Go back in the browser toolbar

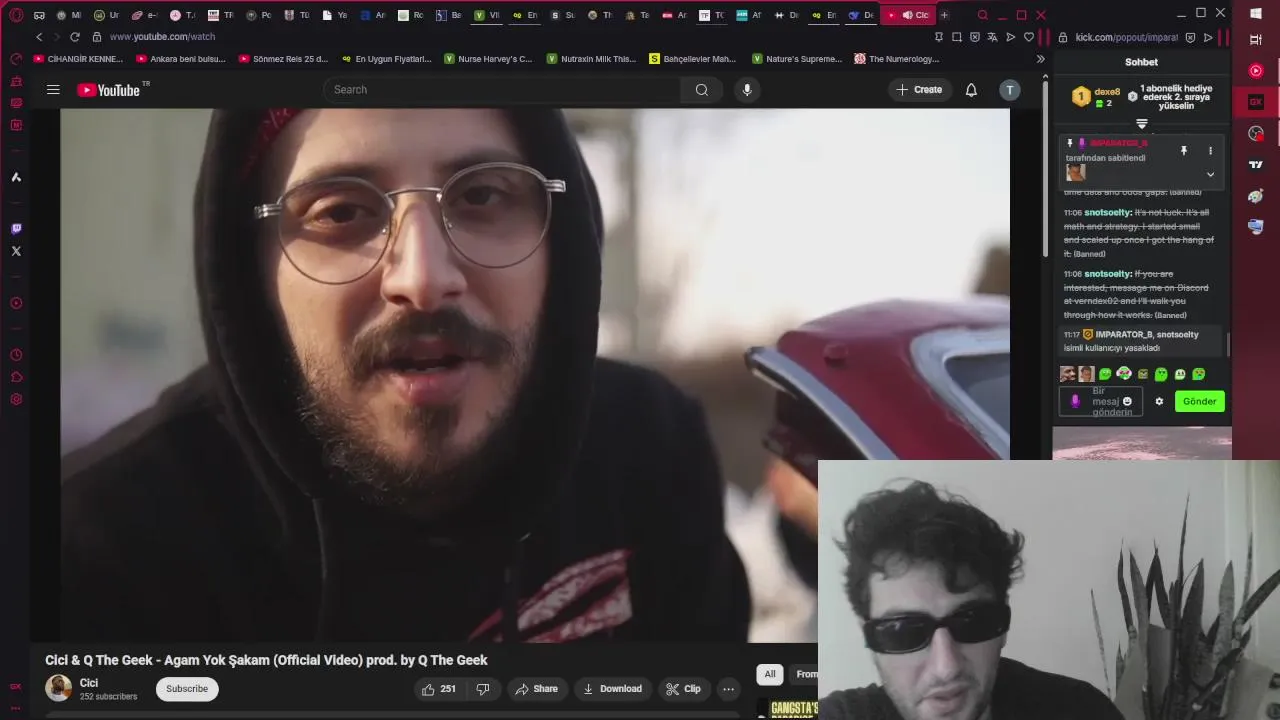(39, 37)
